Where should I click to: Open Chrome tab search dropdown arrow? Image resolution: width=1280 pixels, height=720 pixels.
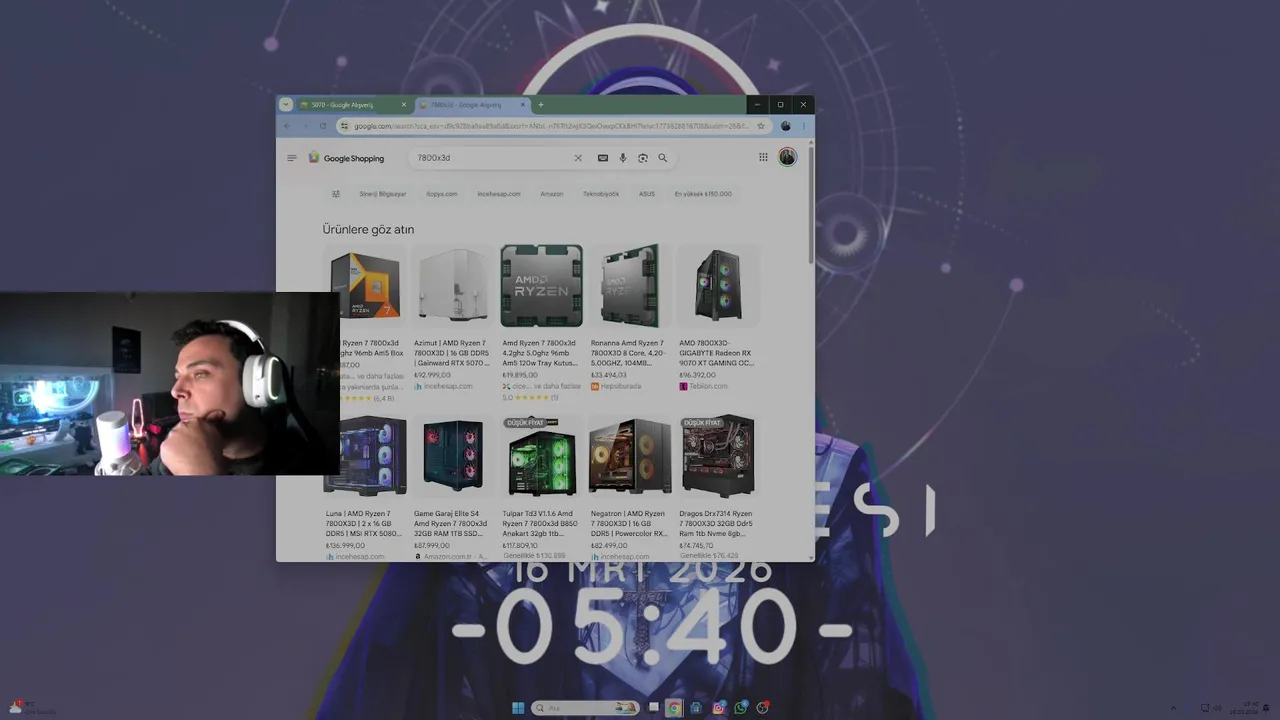[x=286, y=104]
